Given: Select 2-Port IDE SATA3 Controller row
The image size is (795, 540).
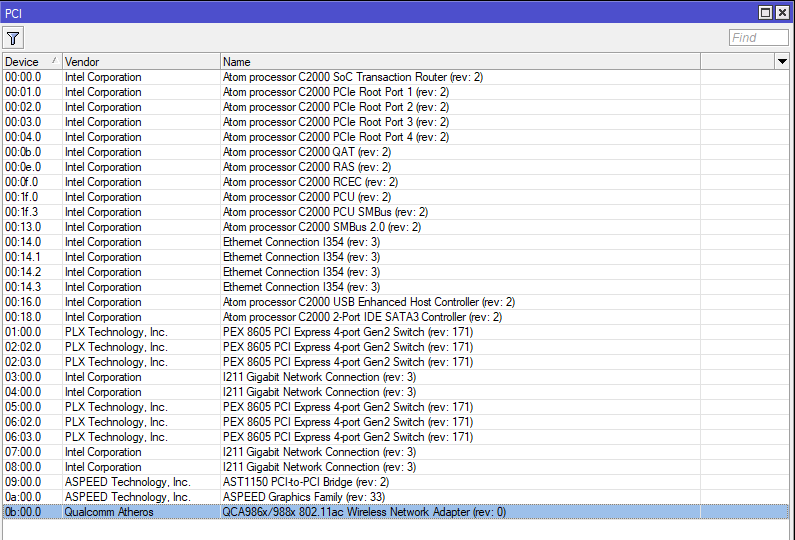Looking at the screenshot, I should pos(395,317).
